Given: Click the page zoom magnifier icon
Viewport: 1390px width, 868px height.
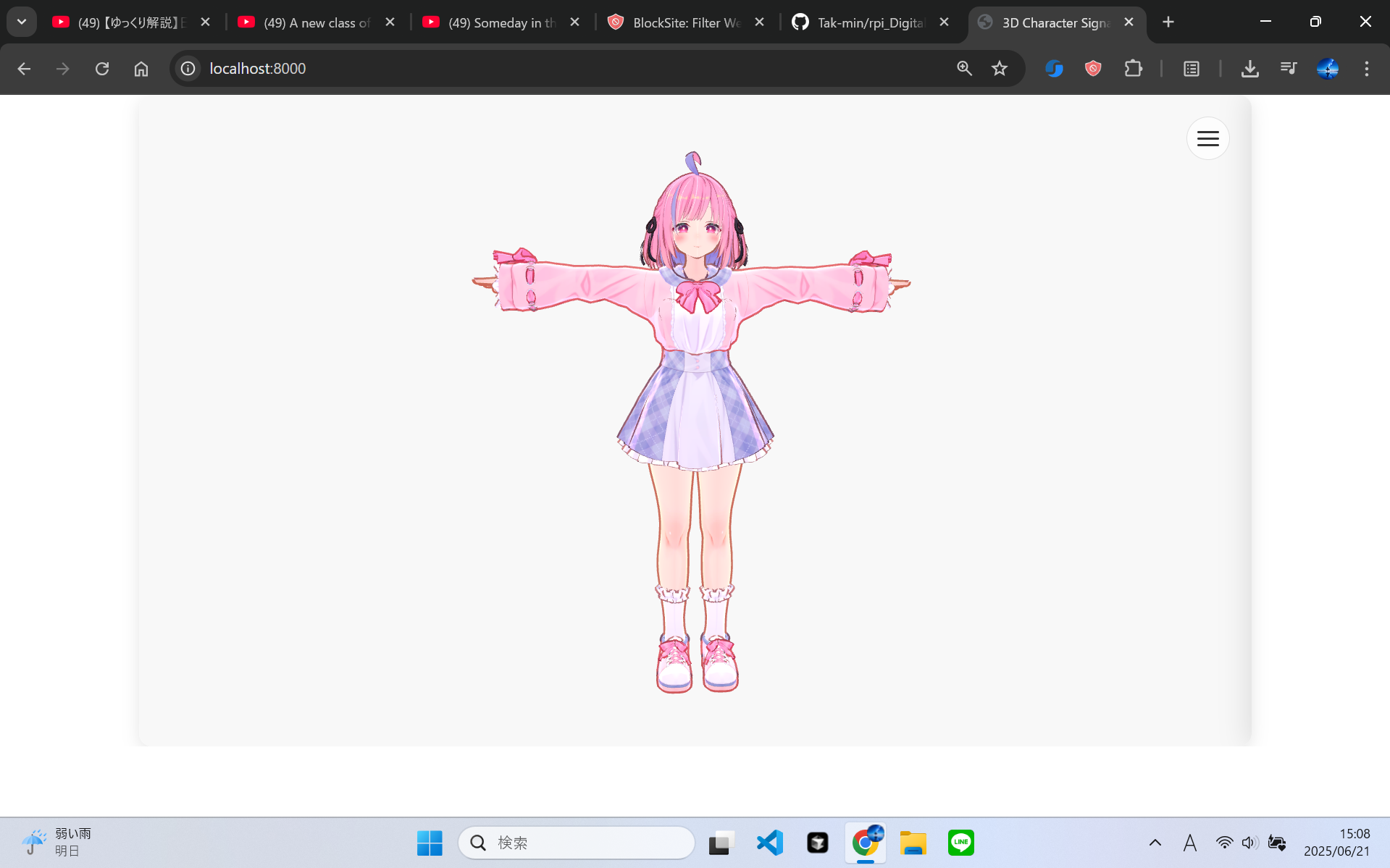Looking at the screenshot, I should coord(963,69).
